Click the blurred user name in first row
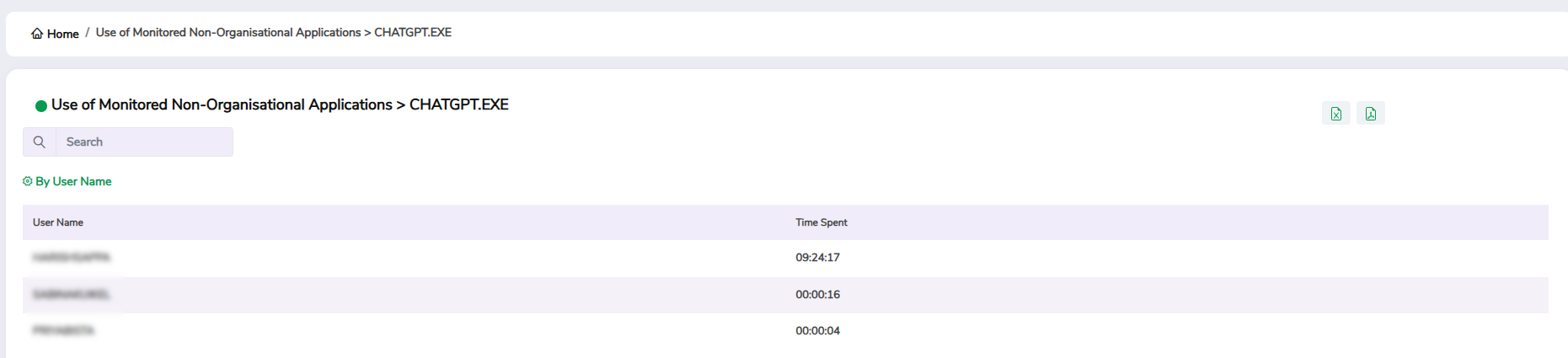The image size is (1568, 358). click(x=72, y=258)
